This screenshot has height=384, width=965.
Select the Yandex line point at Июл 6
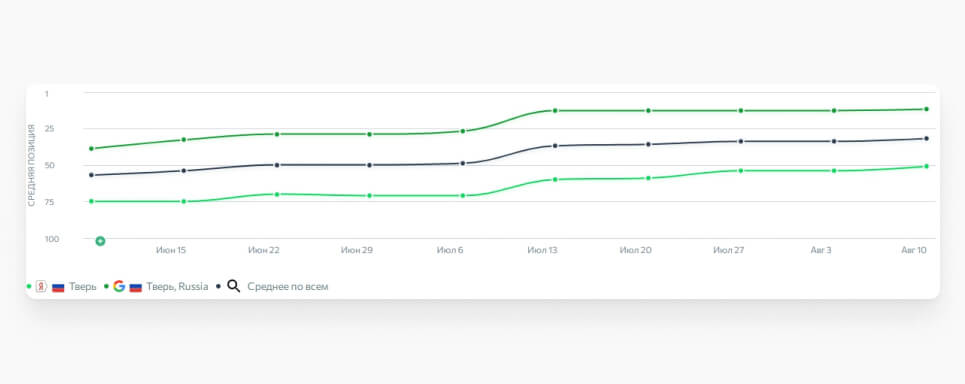(462, 196)
